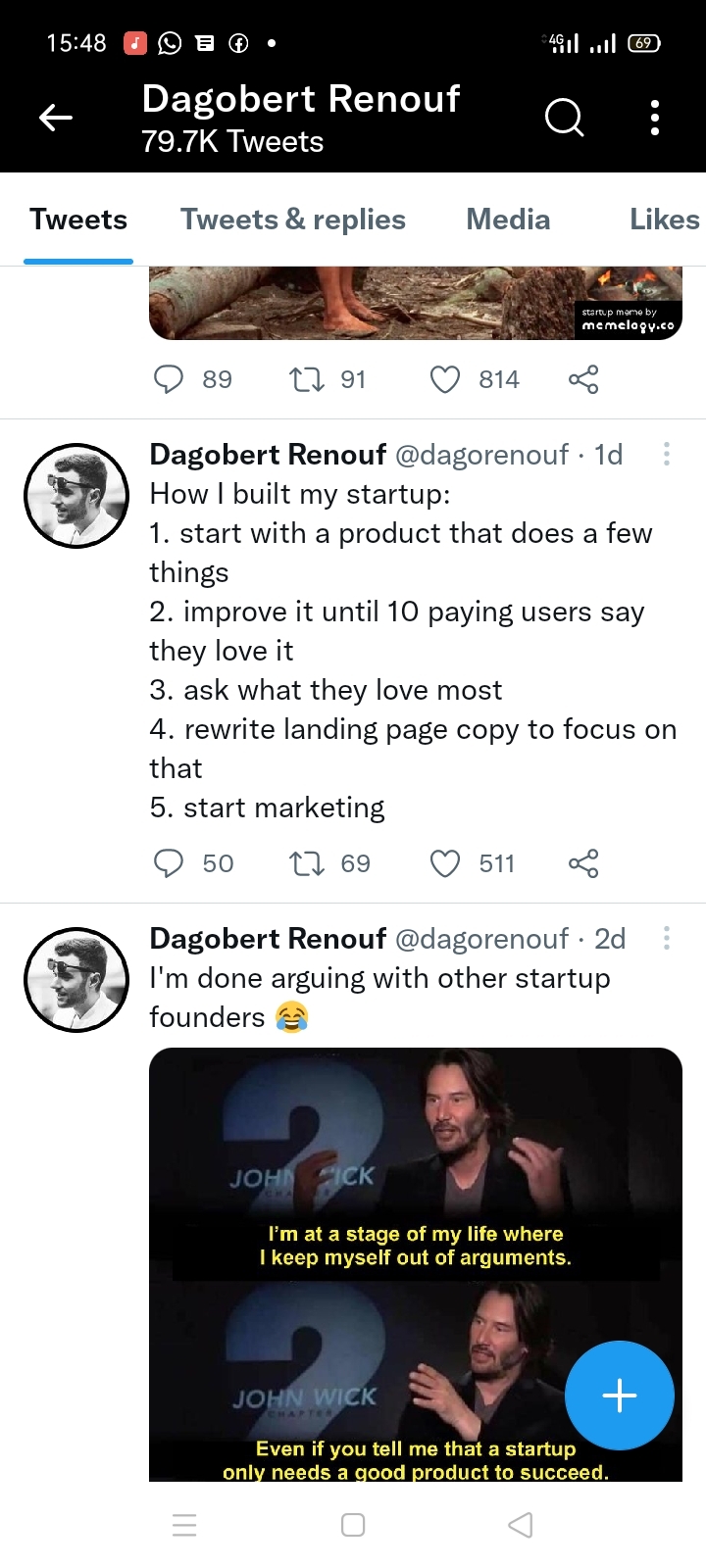The height and width of the screenshot is (1568, 706).
Task: Open the Likes tab
Action: pyautogui.click(x=664, y=219)
